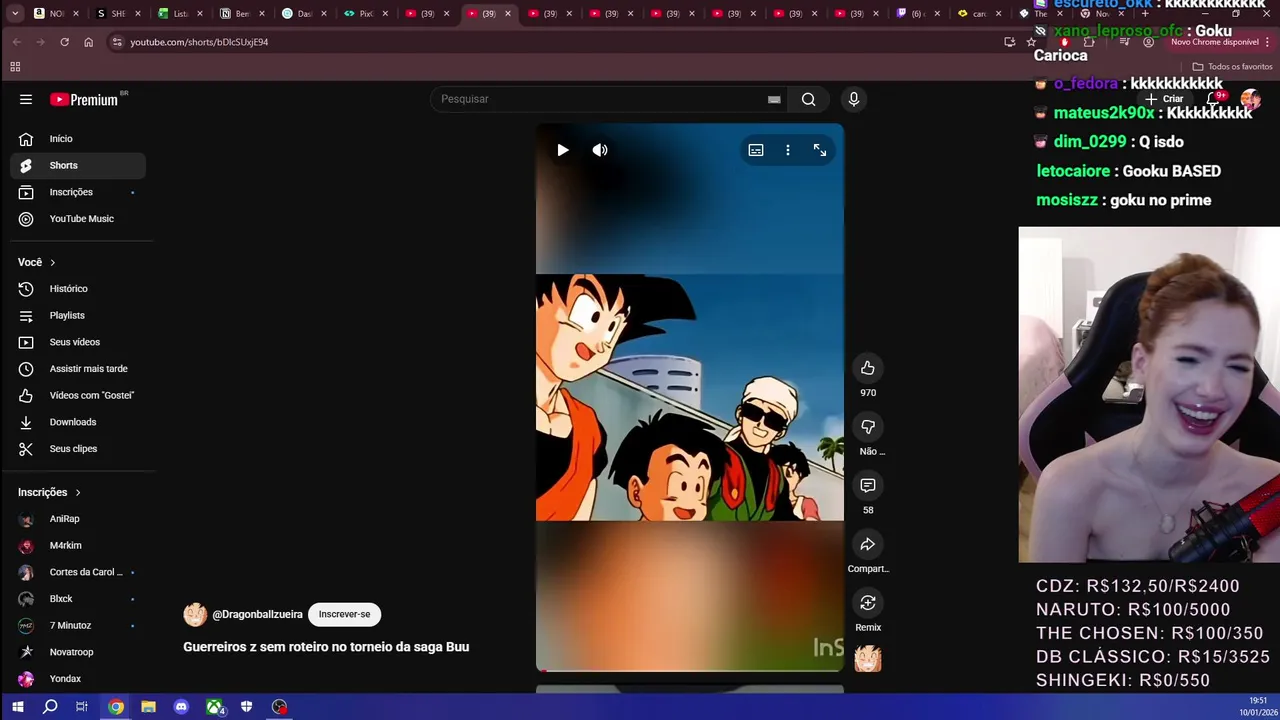1280x720 pixels.
Task: Reload the page in Chrome
Action: pos(64,42)
